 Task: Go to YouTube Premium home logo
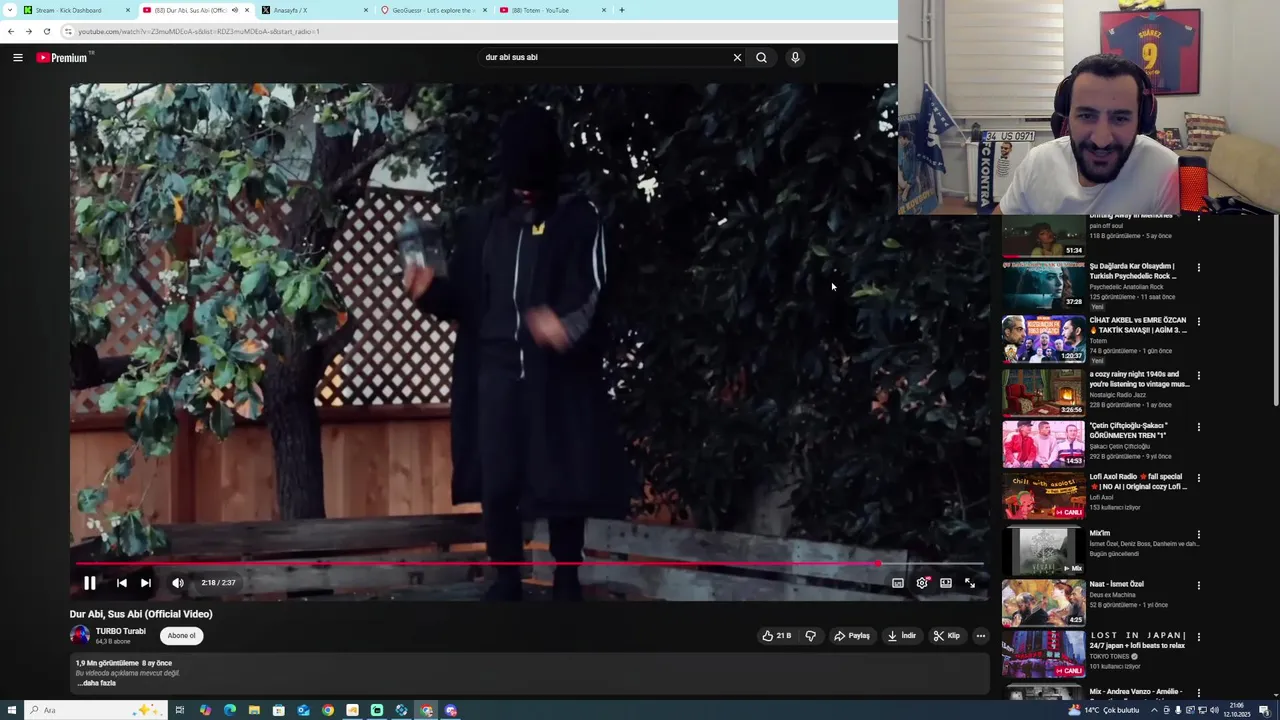tap(63, 57)
